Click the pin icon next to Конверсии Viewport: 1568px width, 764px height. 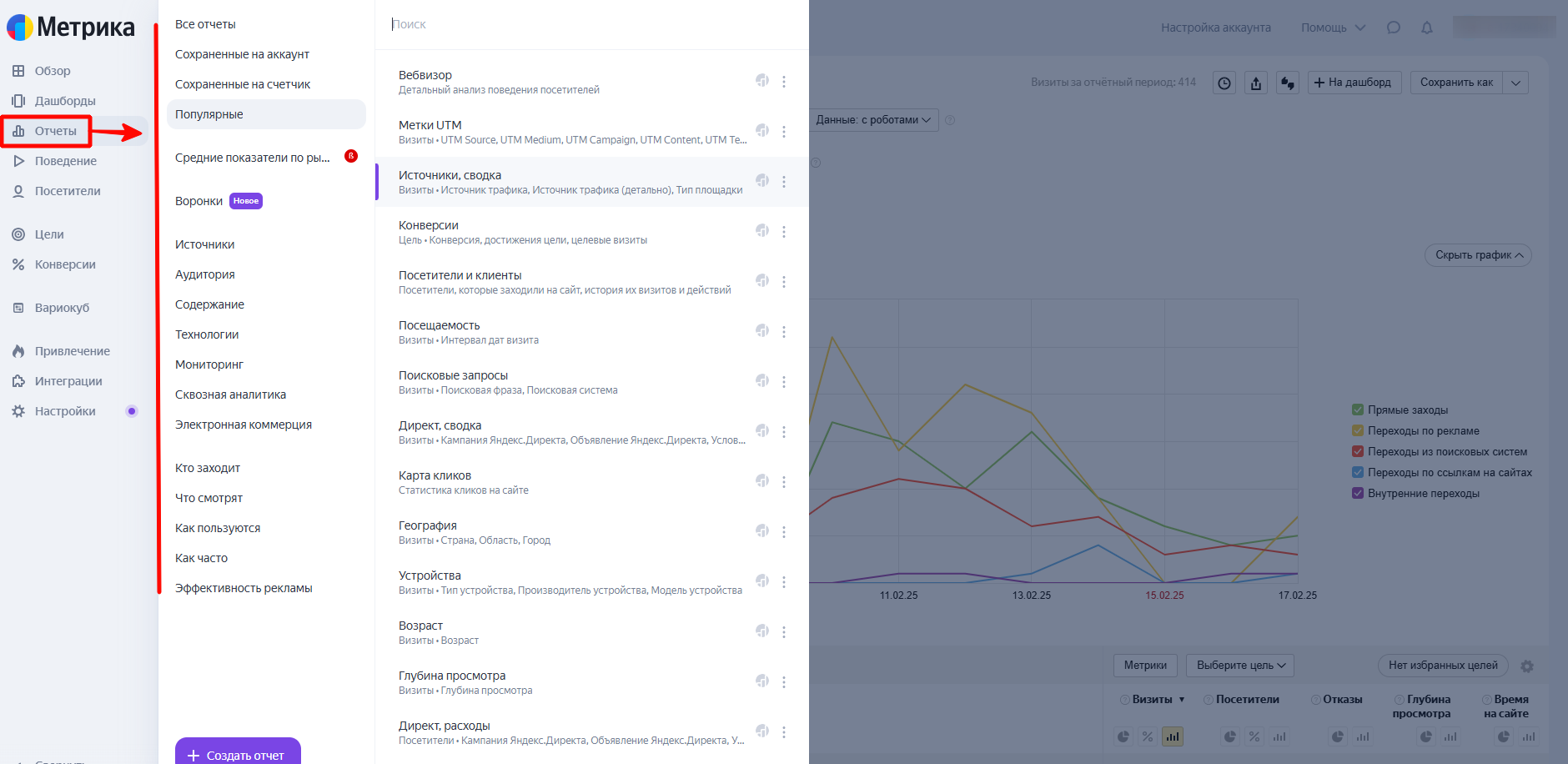tap(762, 230)
